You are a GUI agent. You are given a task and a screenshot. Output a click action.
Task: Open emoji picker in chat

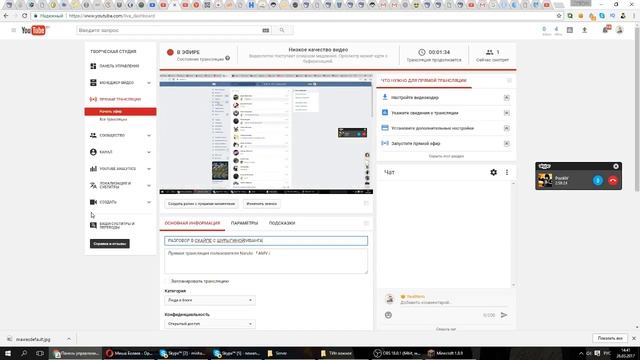tap(388, 315)
